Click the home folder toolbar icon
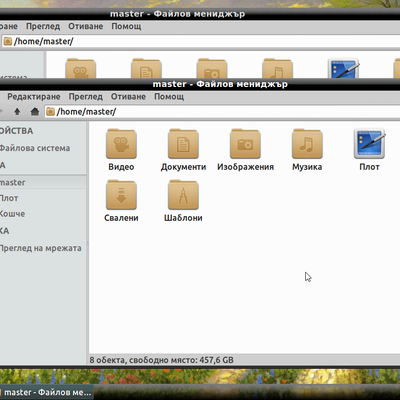Viewport: 400px width, 400px height. (35, 111)
